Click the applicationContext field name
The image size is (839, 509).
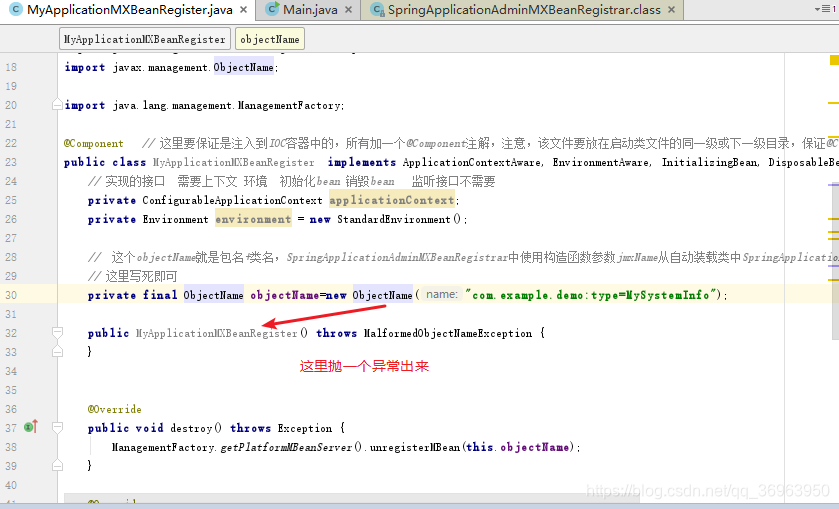click(x=392, y=200)
